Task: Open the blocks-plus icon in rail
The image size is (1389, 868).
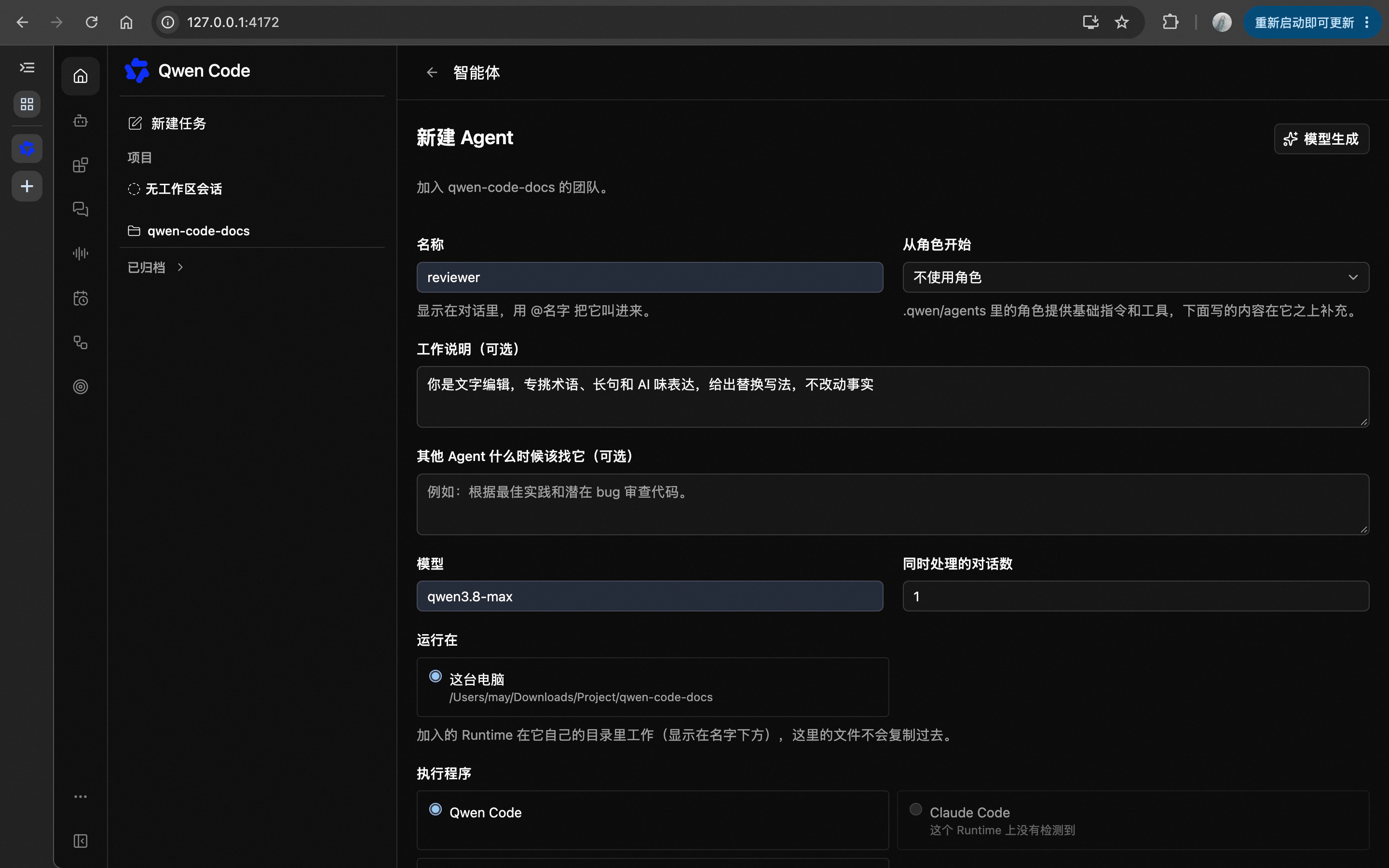Action: click(81, 165)
